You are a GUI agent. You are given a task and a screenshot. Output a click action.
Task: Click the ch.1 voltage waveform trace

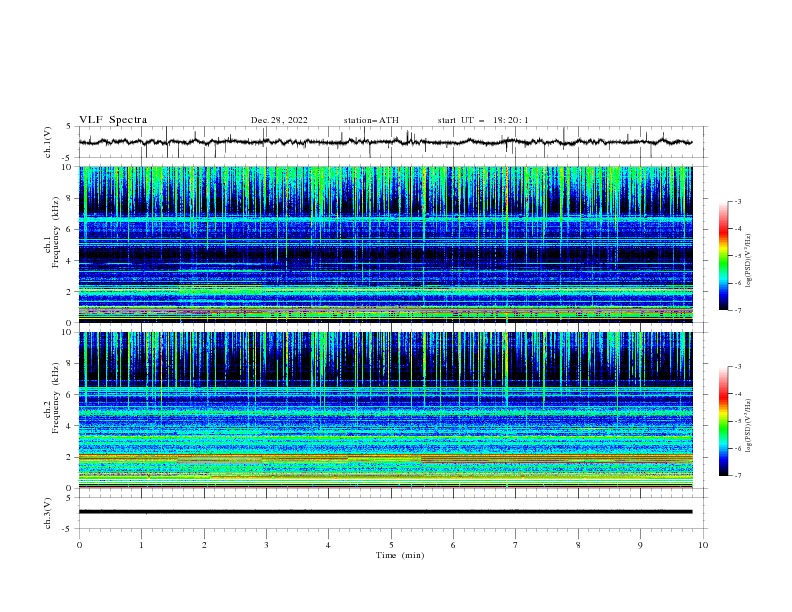(x=385, y=142)
